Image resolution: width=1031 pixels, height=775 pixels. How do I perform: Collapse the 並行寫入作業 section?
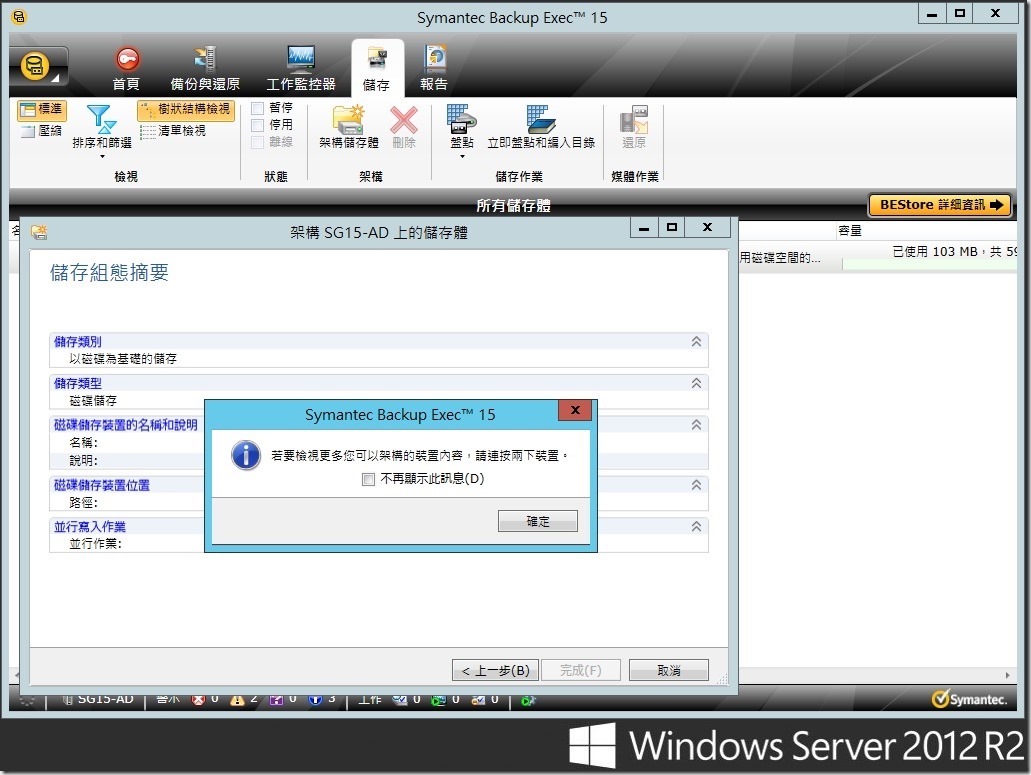pos(696,527)
